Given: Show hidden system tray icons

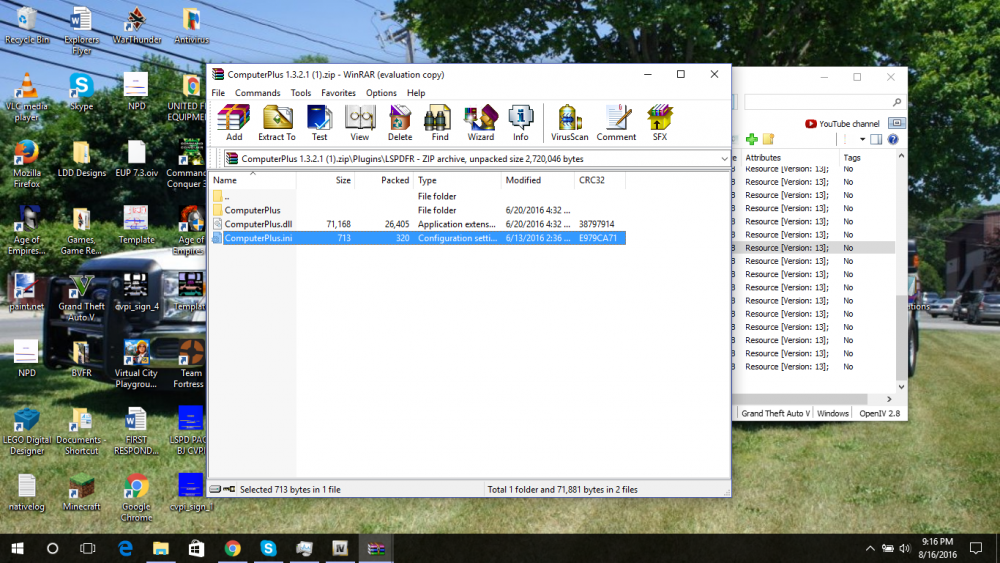Looking at the screenshot, I should 870,548.
